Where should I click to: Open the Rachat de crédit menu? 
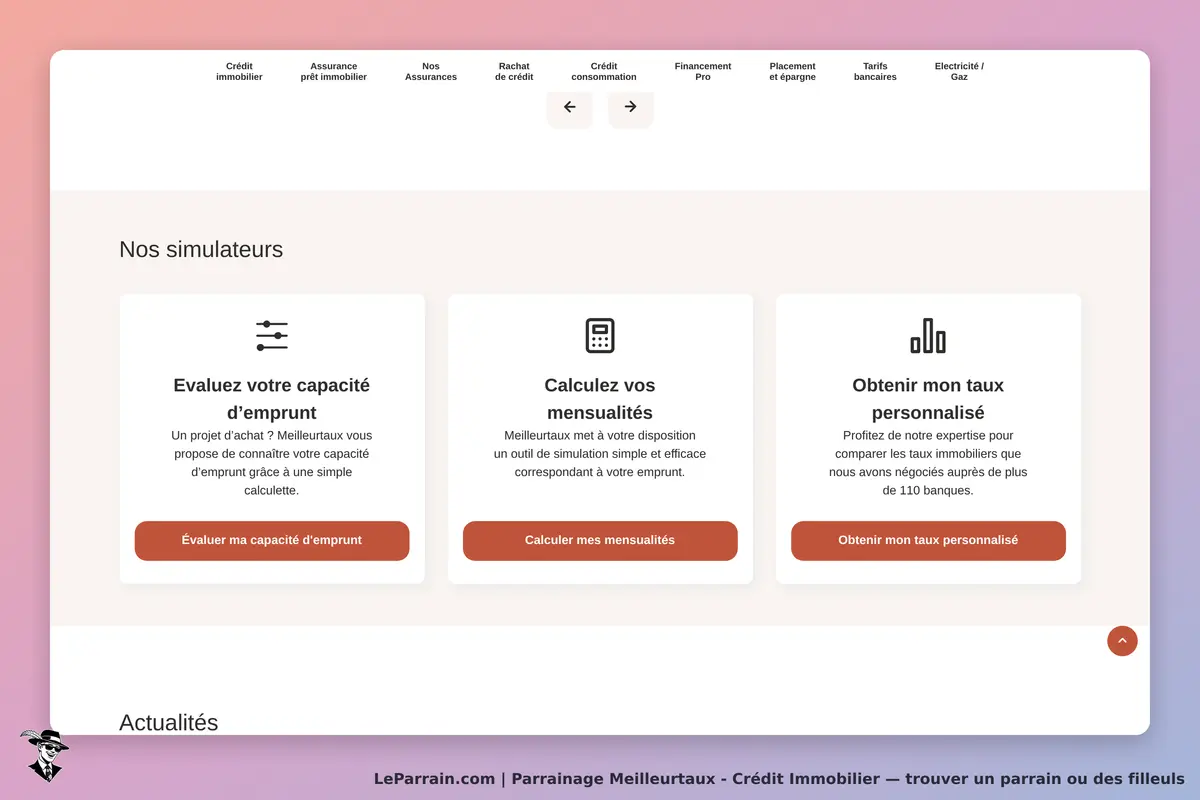click(514, 71)
